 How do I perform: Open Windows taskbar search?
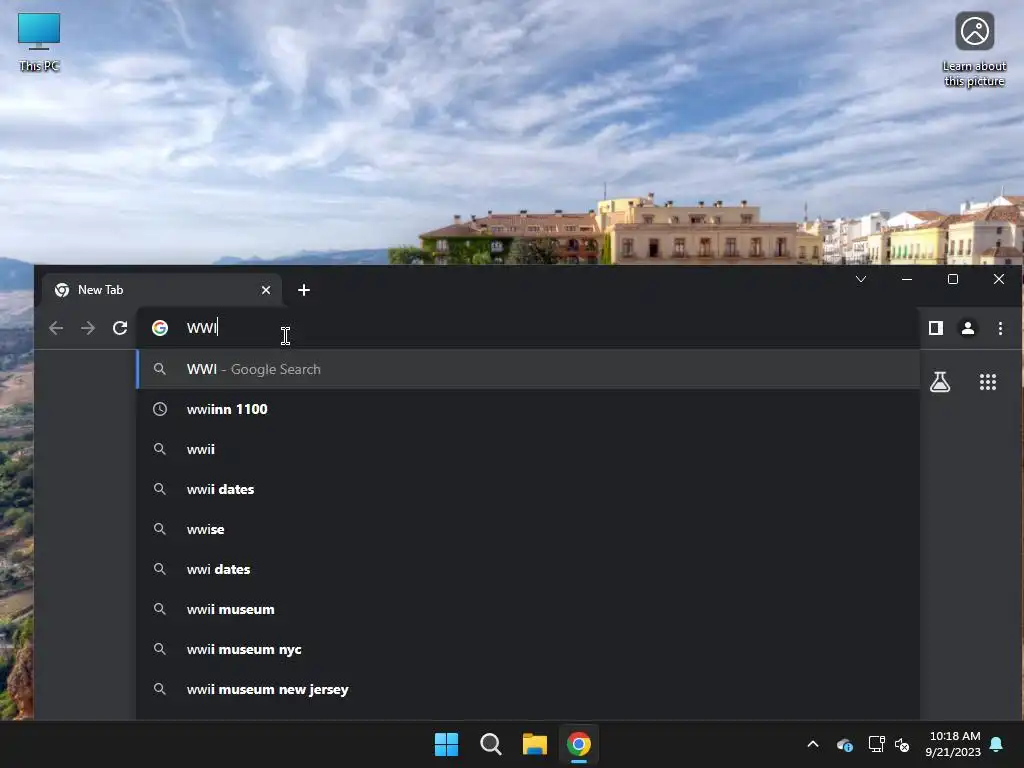pos(490,744)
